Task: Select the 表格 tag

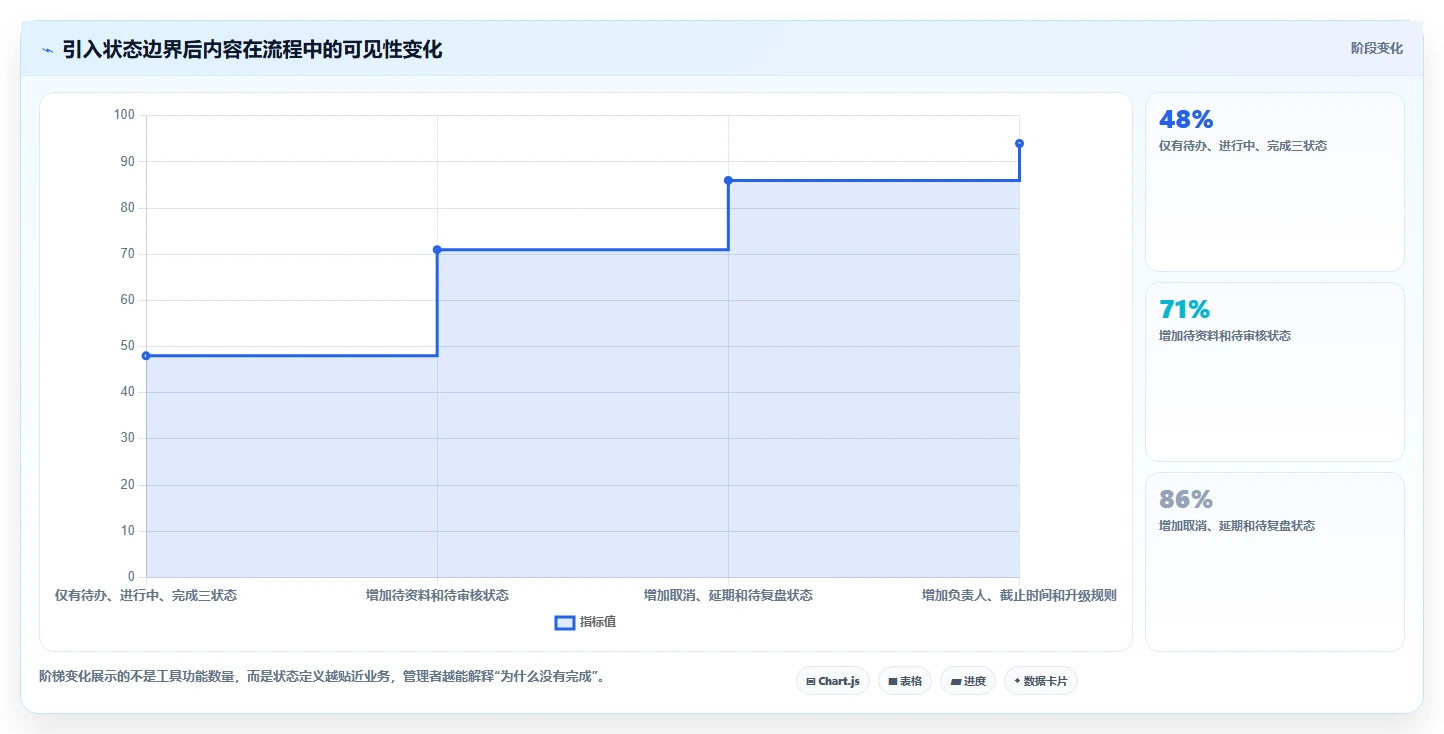Action: (x=905, y=681)
